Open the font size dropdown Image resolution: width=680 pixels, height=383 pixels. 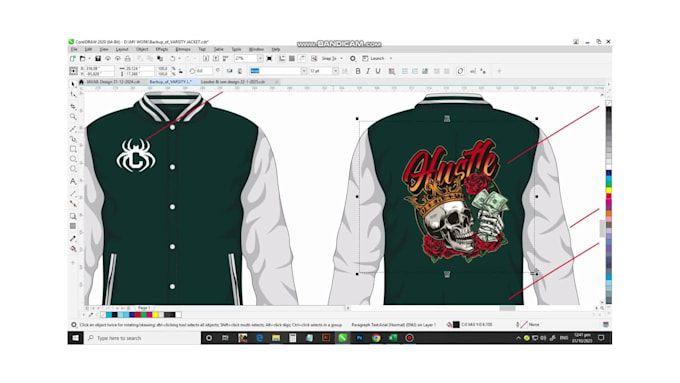click(x=335, y=71)
